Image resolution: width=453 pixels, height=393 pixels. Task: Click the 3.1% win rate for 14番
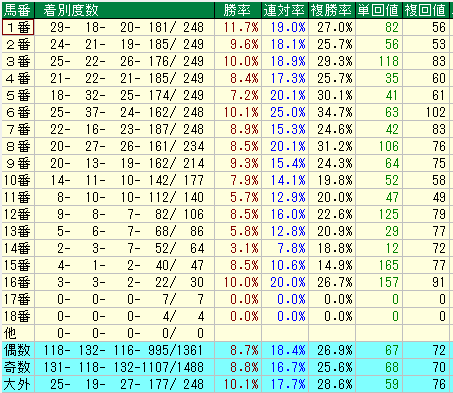tap(238, 248)
